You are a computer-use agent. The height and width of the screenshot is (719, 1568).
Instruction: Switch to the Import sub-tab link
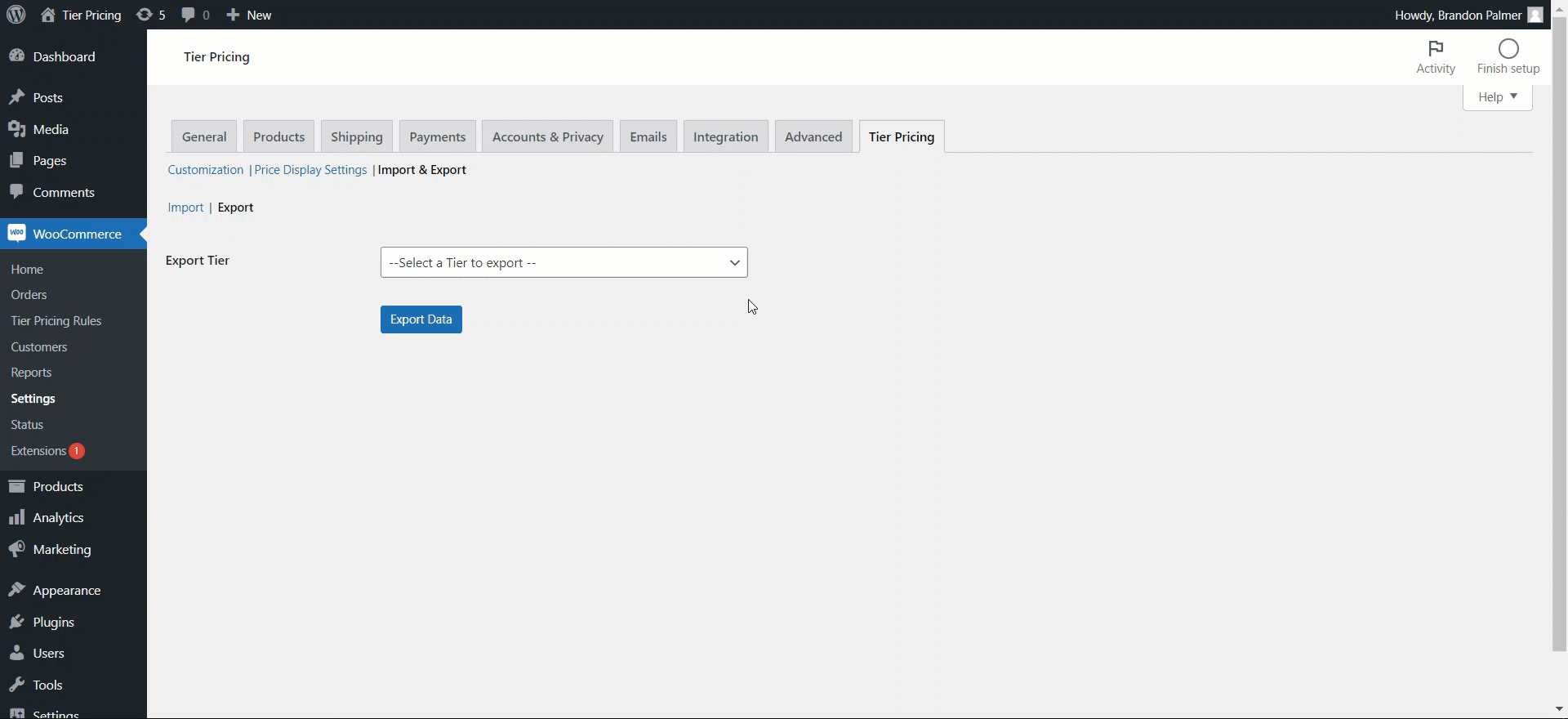point(185,208)
